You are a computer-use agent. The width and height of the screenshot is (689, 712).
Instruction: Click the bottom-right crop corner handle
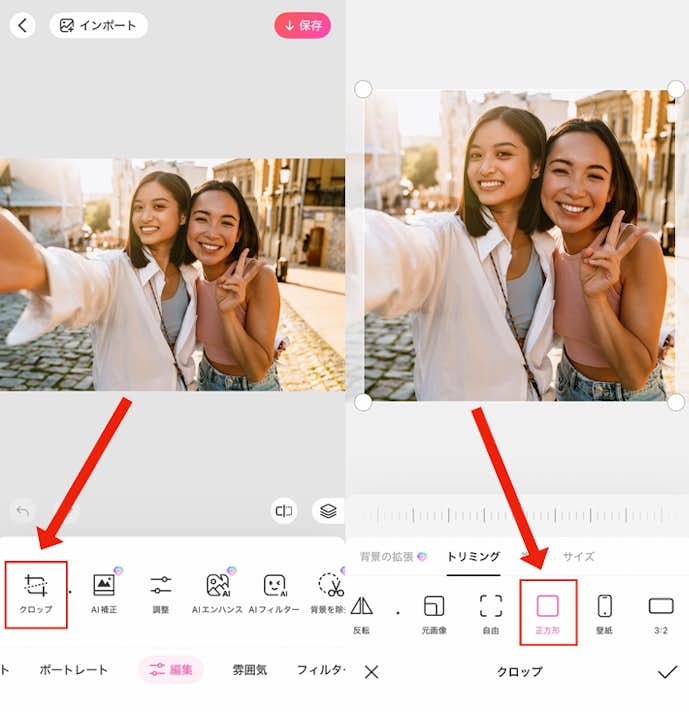[676, 403]
